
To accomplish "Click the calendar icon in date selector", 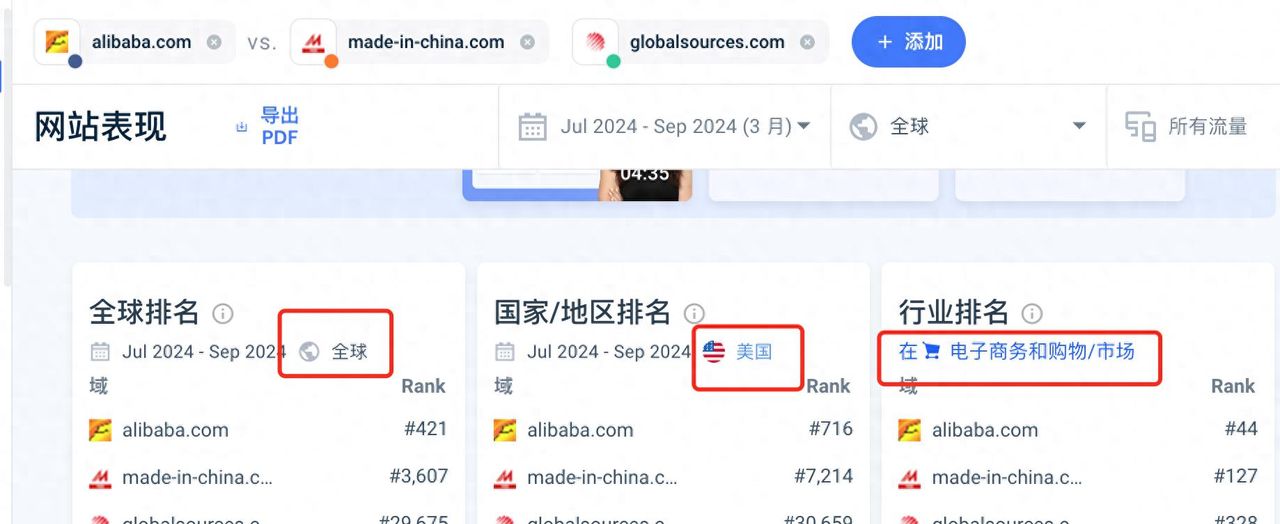I will (x=533, y=127).
